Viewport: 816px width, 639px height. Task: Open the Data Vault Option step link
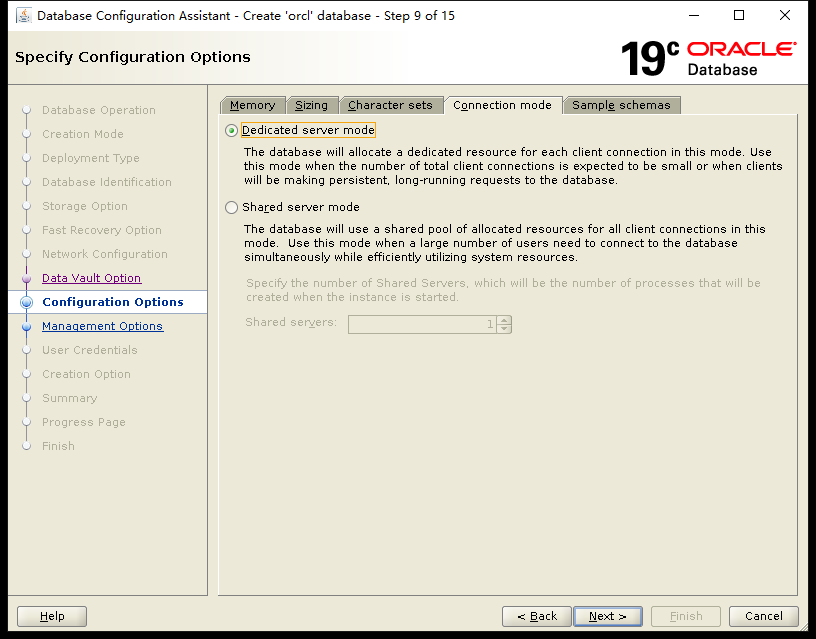tap(92, 278)
